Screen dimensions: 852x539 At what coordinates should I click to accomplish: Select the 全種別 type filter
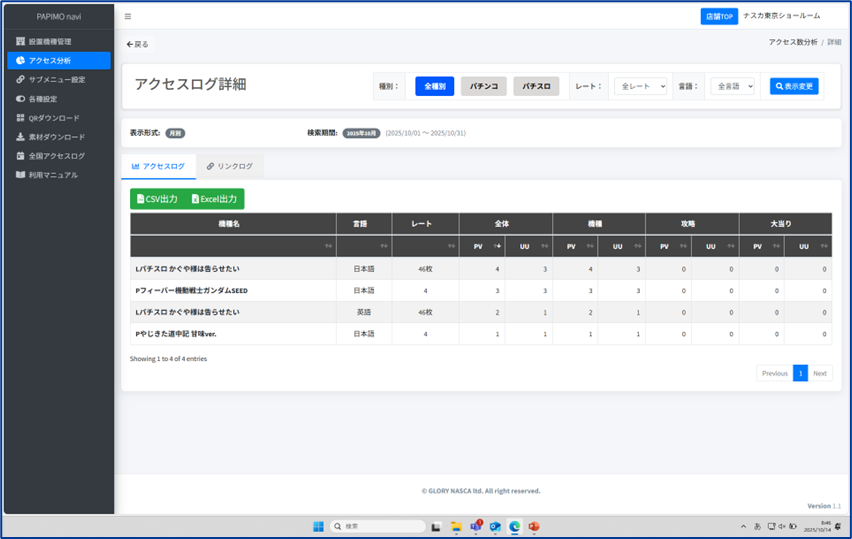point(434,87)
